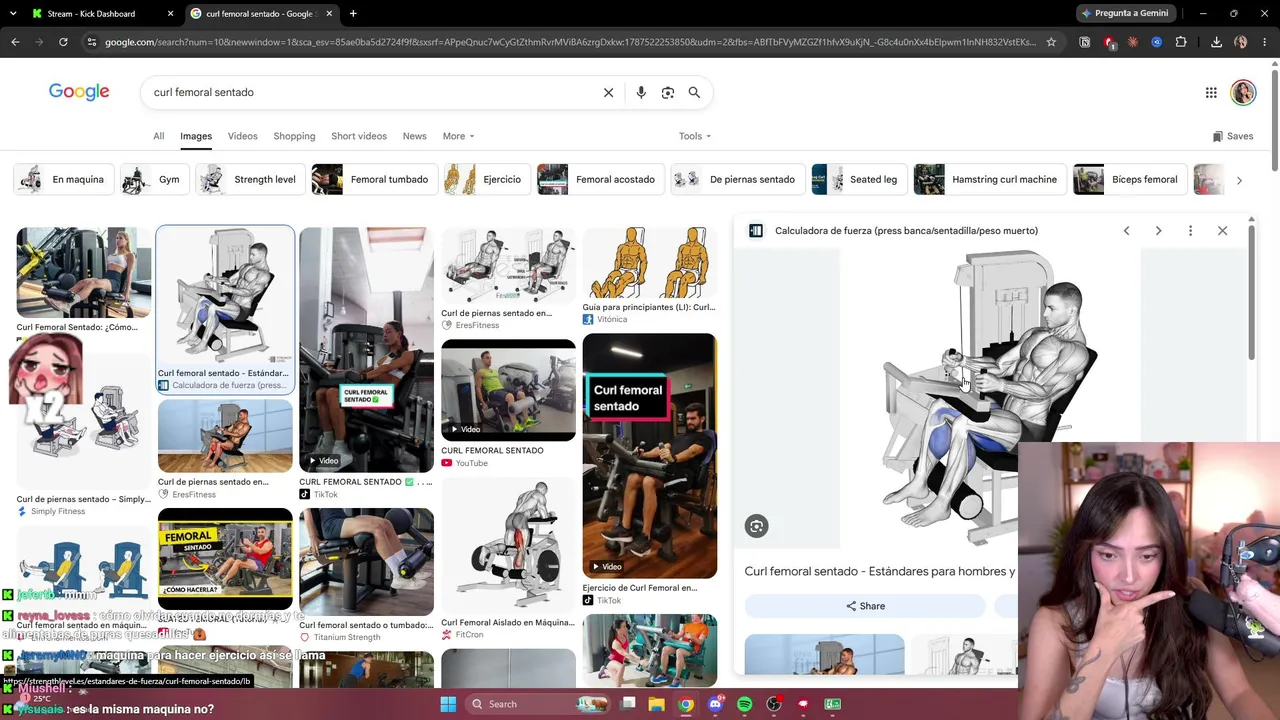Open the Saves collection link
1280x720 pixels.
[1232, 136]
